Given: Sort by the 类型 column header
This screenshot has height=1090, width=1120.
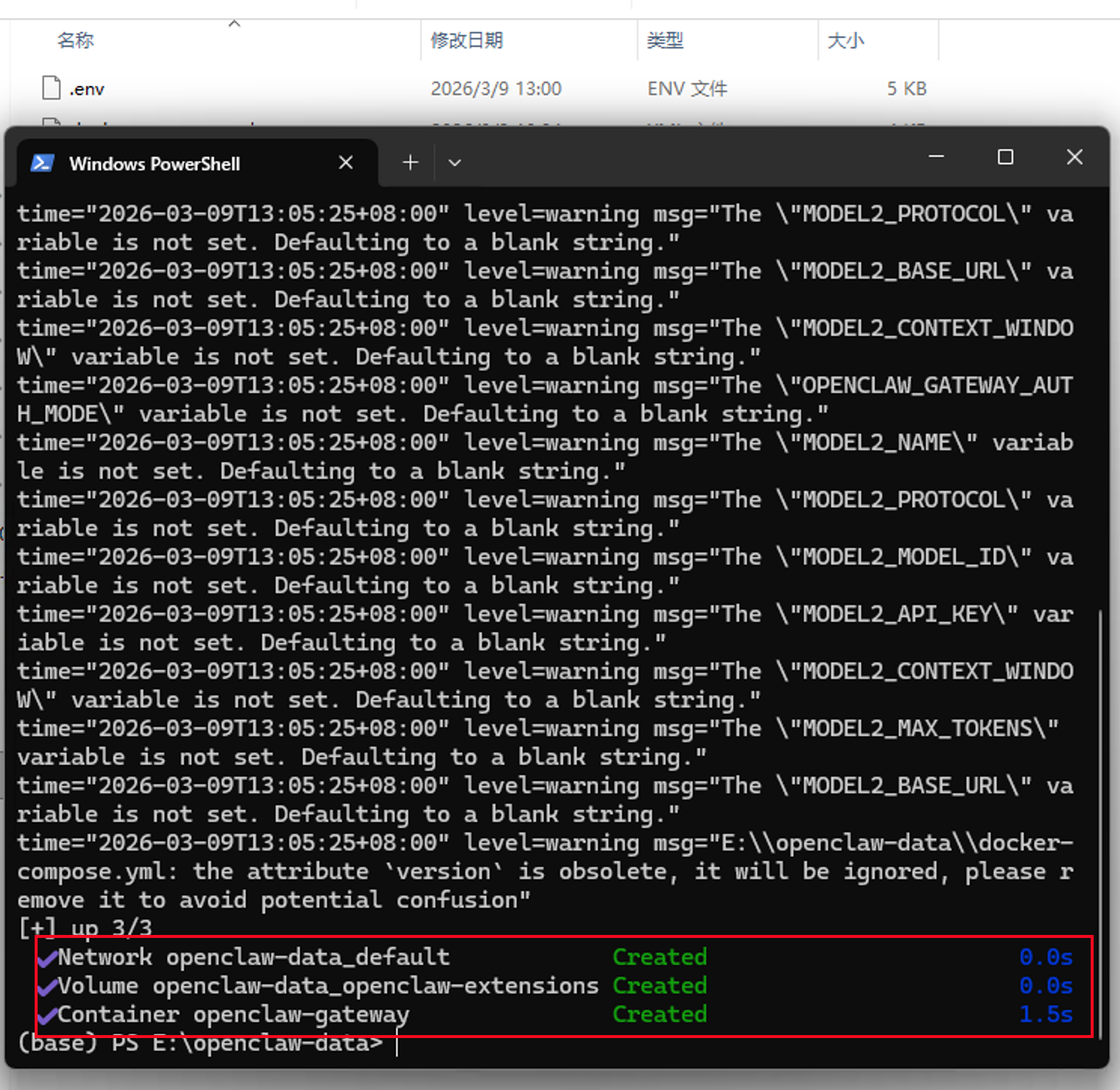Looking at the screenshot, I should (665, 41).
